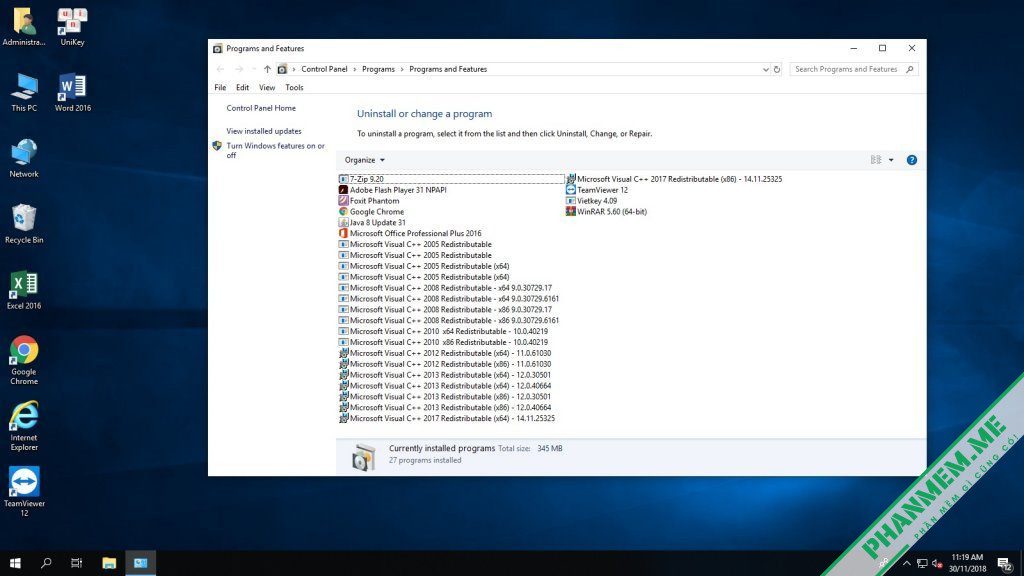The image size is (1024, 576).
Task: Open the UniKey desktop shortcut
Action: tap(72, 27)
